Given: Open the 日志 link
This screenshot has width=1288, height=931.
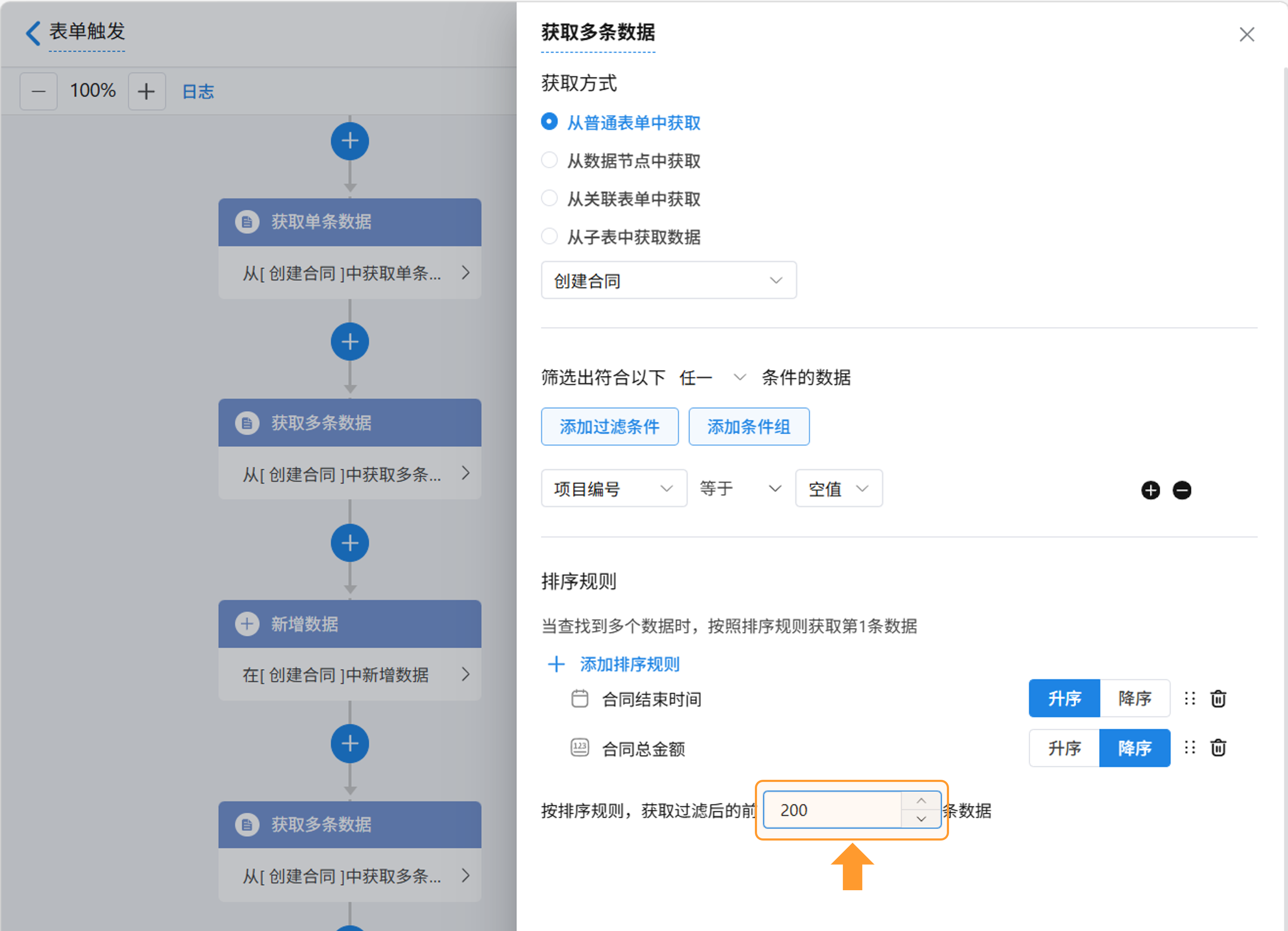Looking at the screenshot, I should tap(198, 91).
